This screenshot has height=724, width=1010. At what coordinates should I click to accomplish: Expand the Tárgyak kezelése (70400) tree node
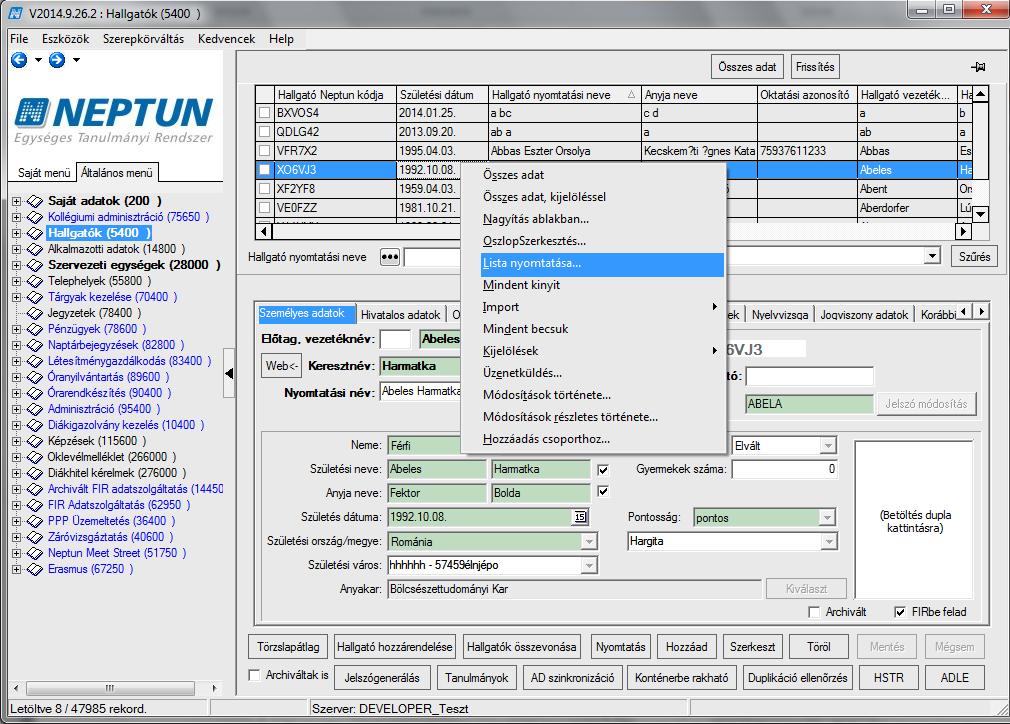point(17,297)
